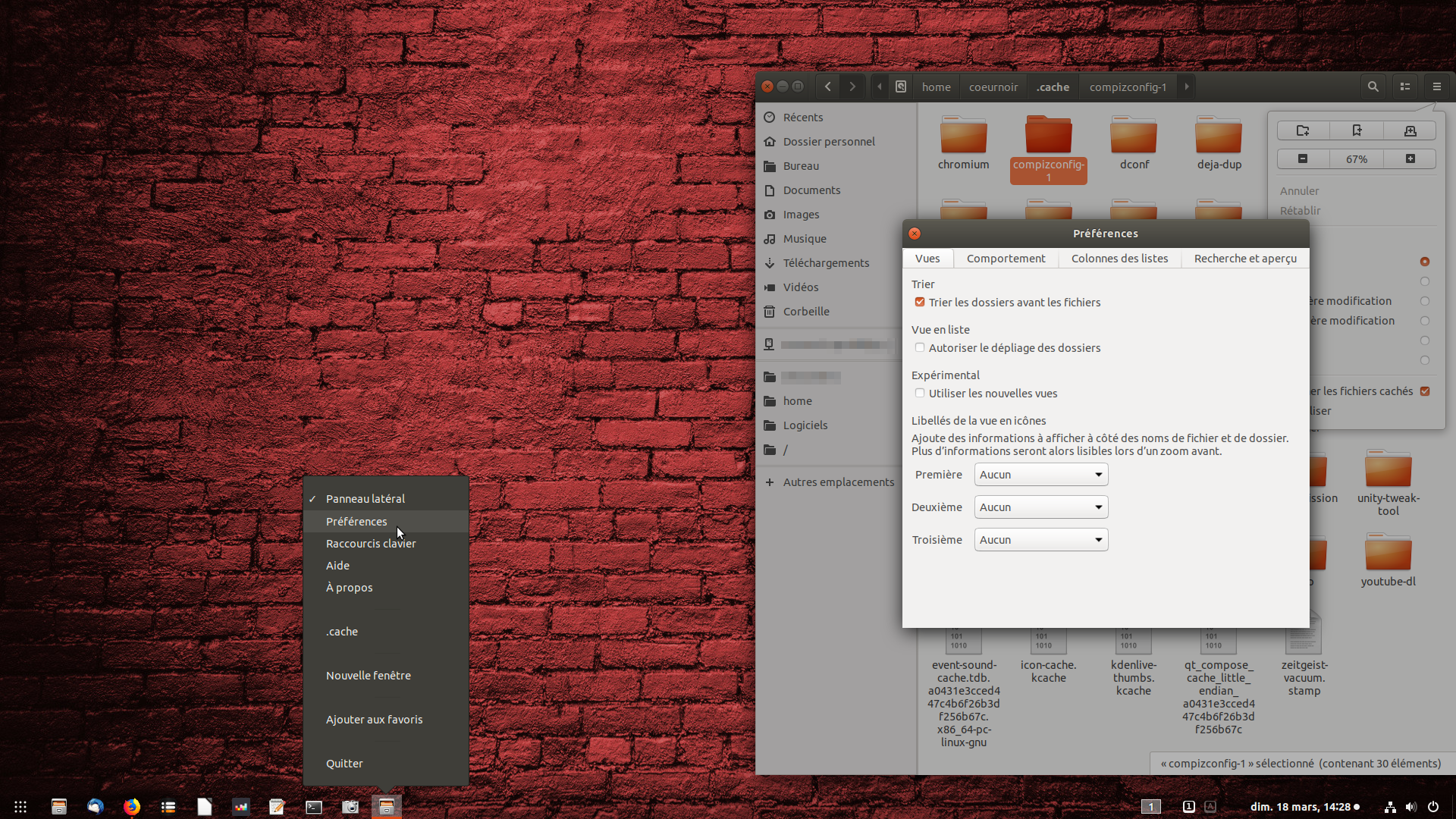Screen dimensions: 1456x819
Task: Click the new folder icon button
Action: (1303, 130)
